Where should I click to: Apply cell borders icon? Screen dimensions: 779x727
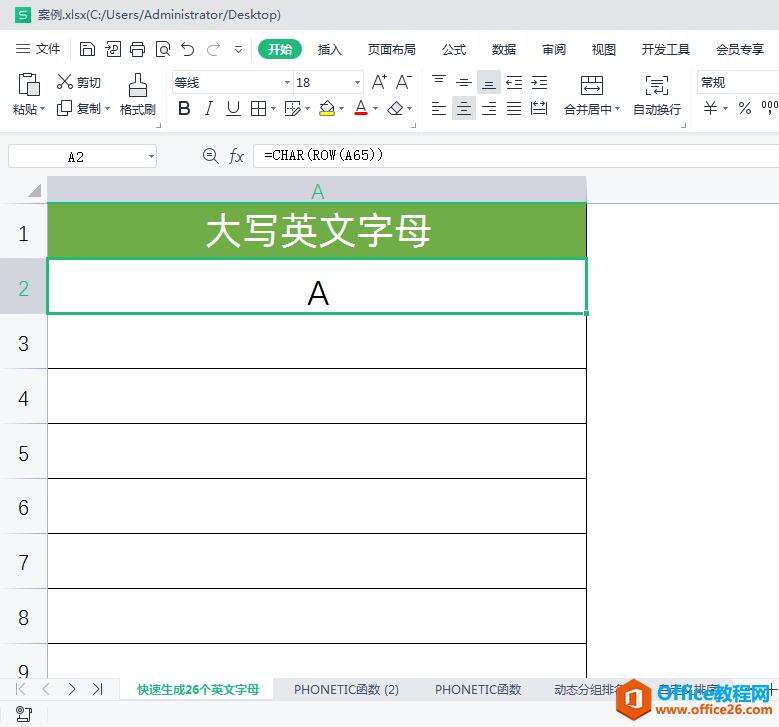(x=258, y=108)
